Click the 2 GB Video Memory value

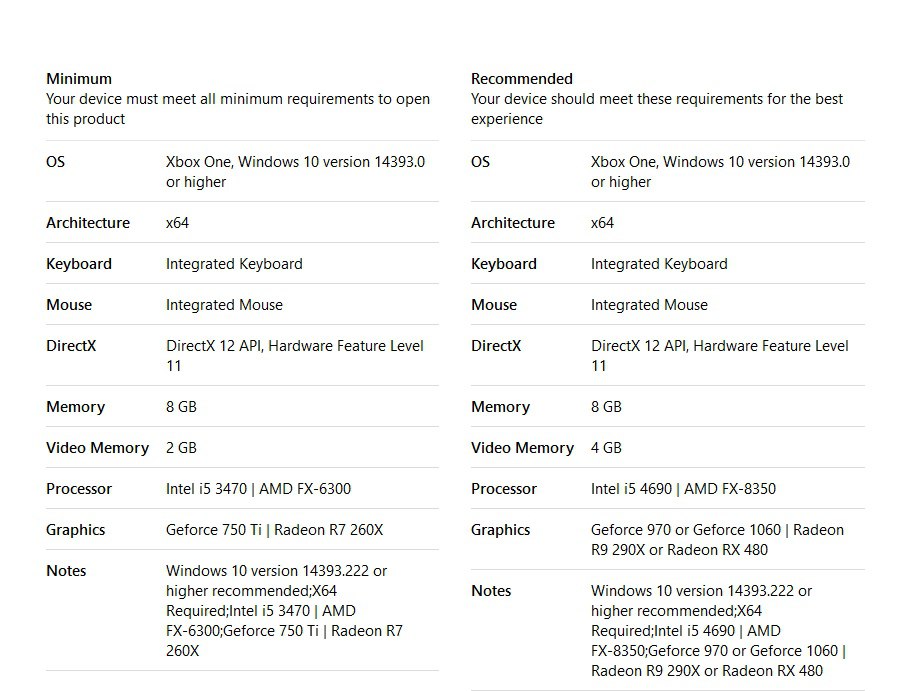click(181, 448)
